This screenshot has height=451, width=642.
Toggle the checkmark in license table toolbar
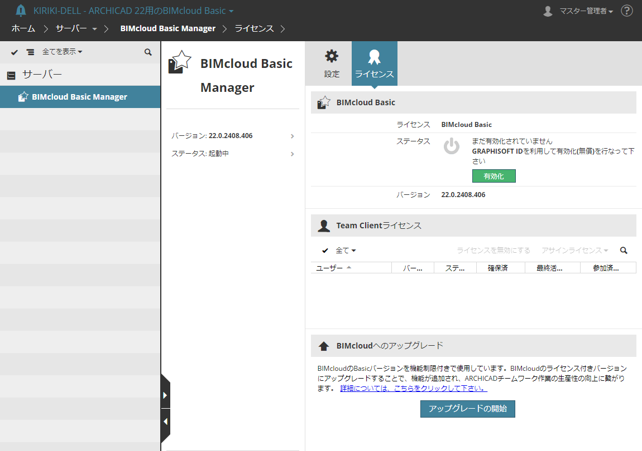(x=325, y=250)
